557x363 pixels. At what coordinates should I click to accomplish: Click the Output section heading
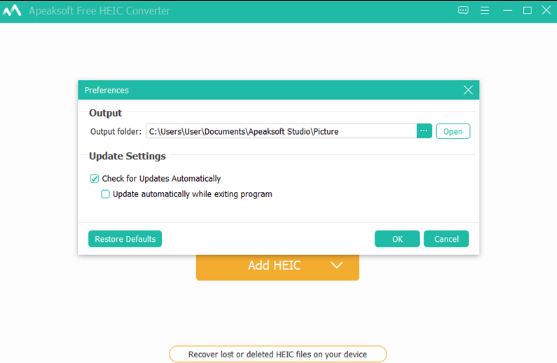(x=105, y=113)
